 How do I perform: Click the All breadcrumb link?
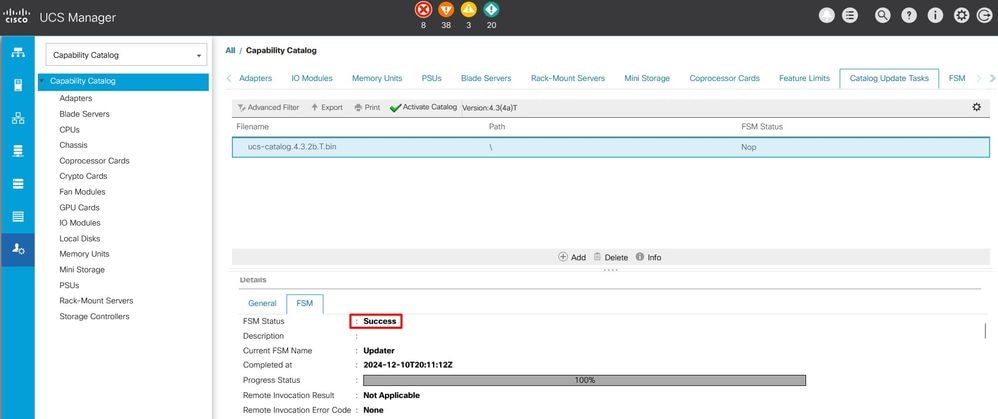point(230,50)
